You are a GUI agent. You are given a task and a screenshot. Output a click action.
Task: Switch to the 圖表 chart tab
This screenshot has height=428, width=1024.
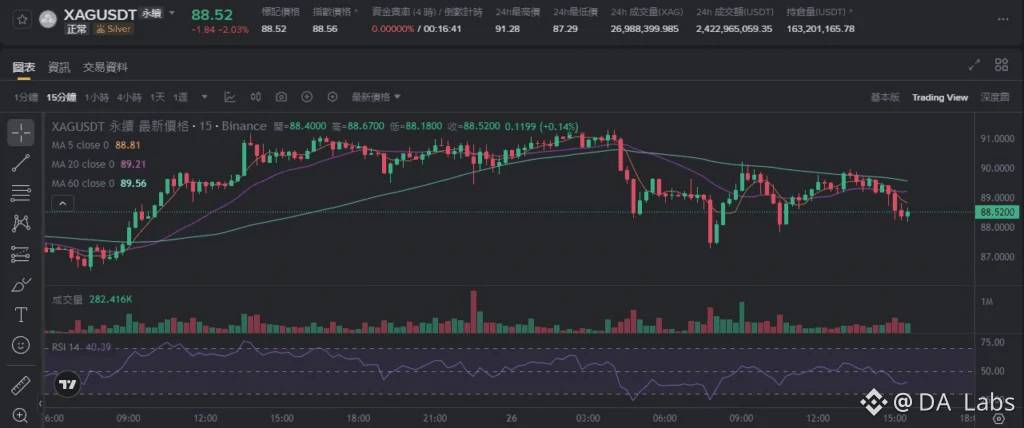click(x=24, y=67)
